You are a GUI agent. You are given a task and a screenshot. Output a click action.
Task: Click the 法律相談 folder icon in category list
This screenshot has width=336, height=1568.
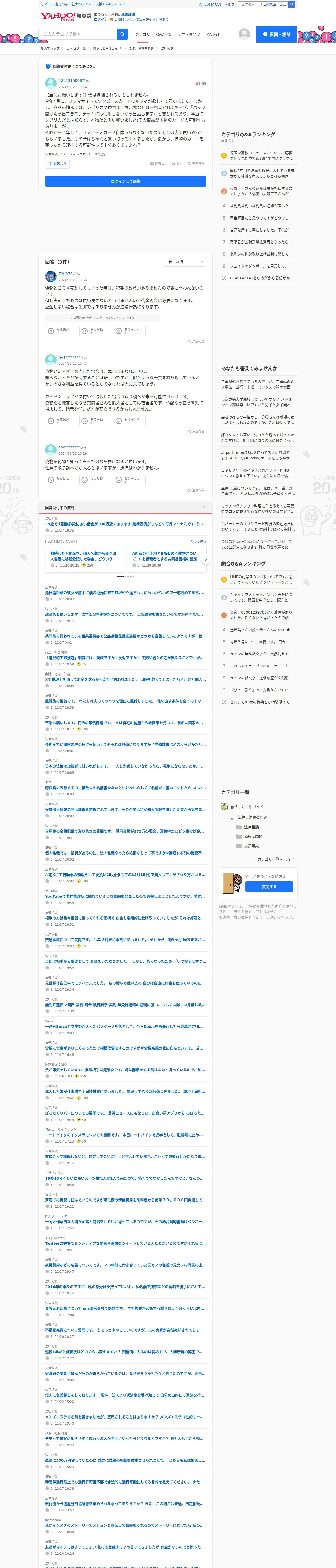tap(239, 827)
